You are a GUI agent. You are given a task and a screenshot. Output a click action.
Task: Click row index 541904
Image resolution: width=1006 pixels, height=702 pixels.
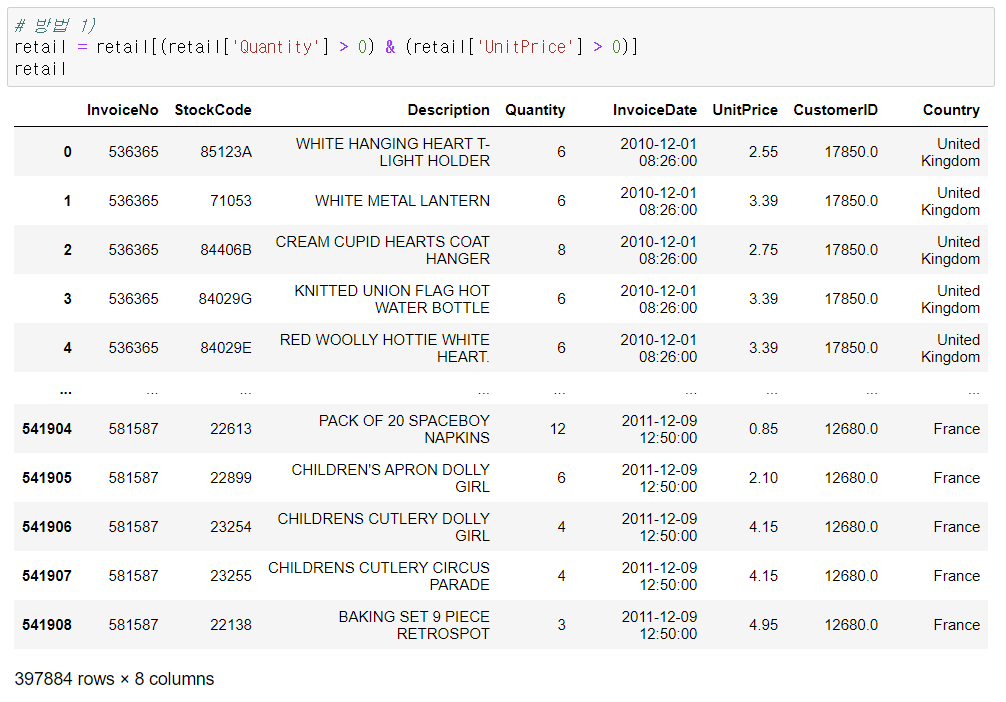(x=47, y=429)
